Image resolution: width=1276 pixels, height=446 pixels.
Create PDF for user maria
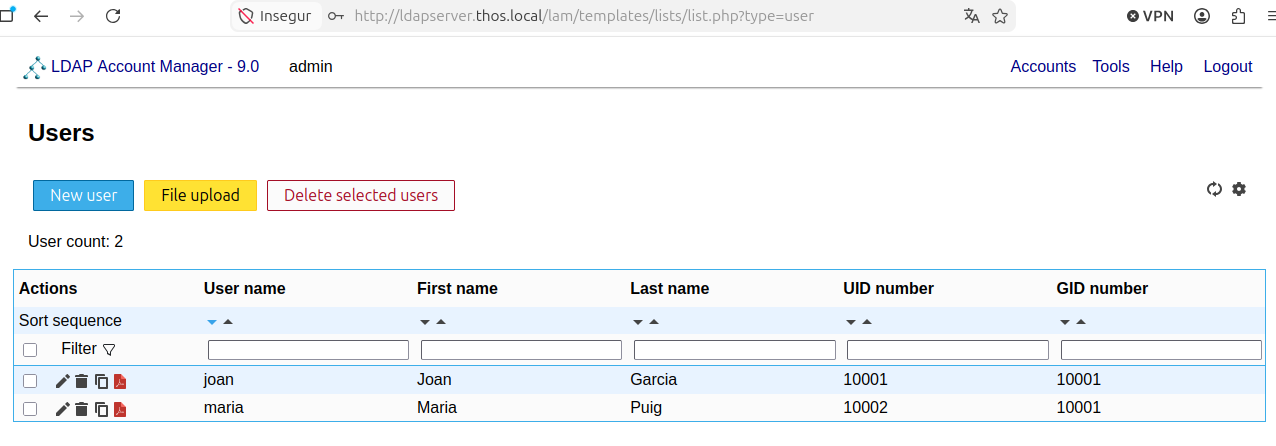point(120,409)
